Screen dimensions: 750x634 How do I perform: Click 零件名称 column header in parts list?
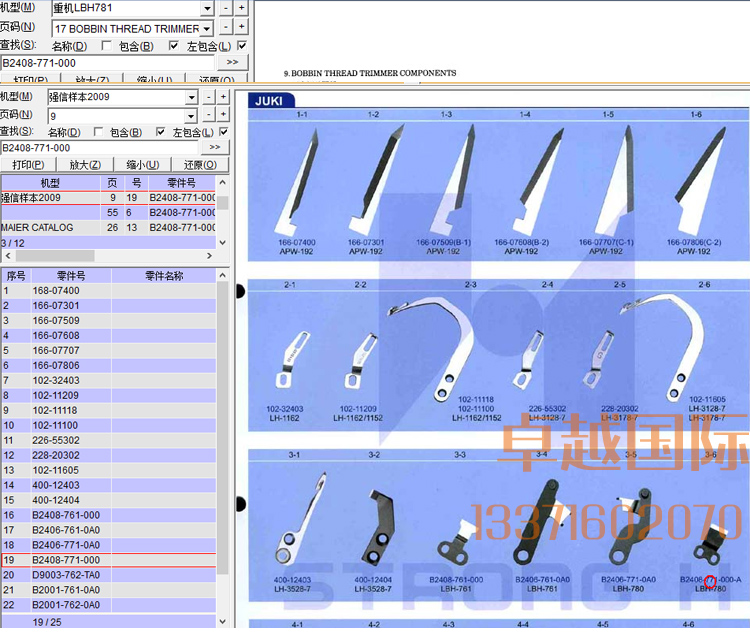(164, 276)
